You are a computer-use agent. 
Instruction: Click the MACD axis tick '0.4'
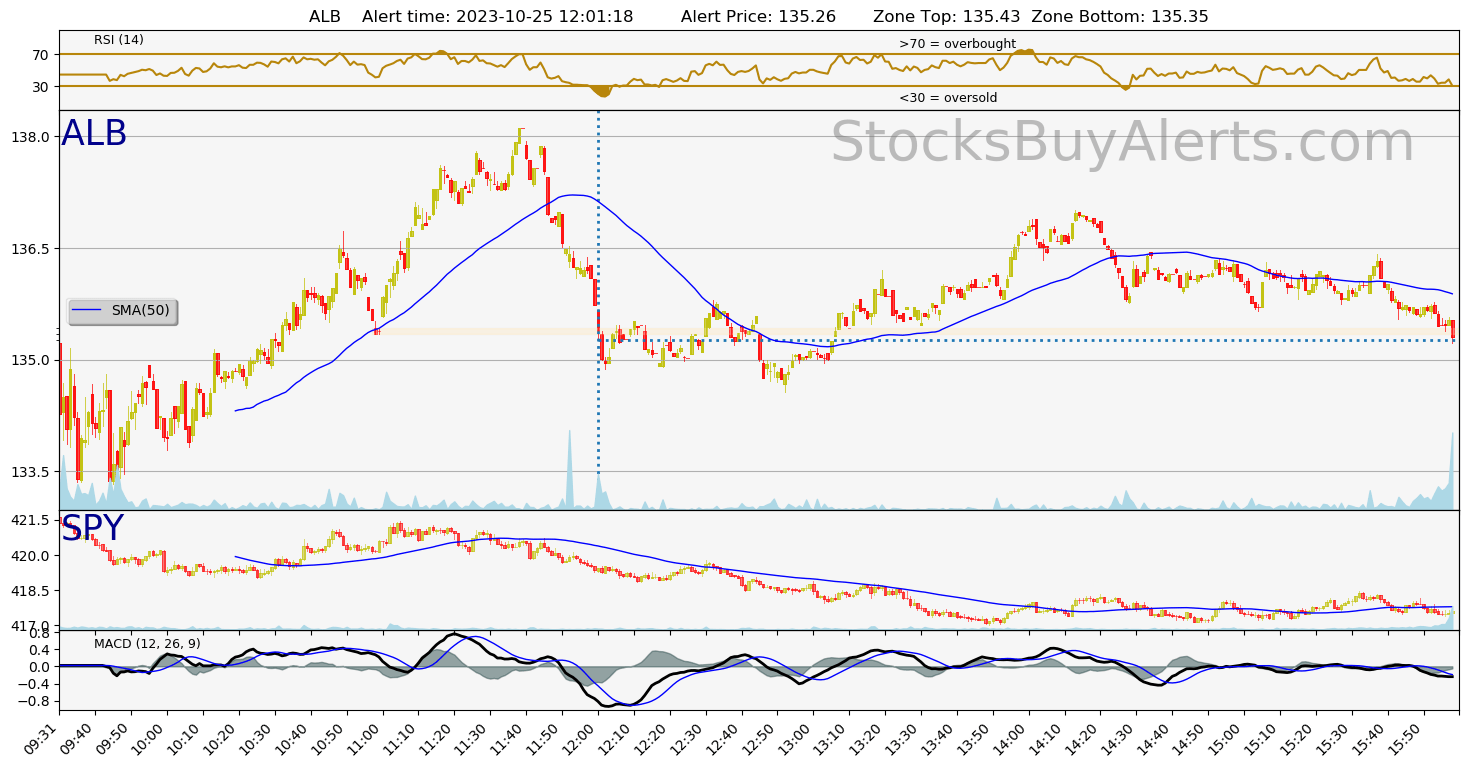[38, 649]
